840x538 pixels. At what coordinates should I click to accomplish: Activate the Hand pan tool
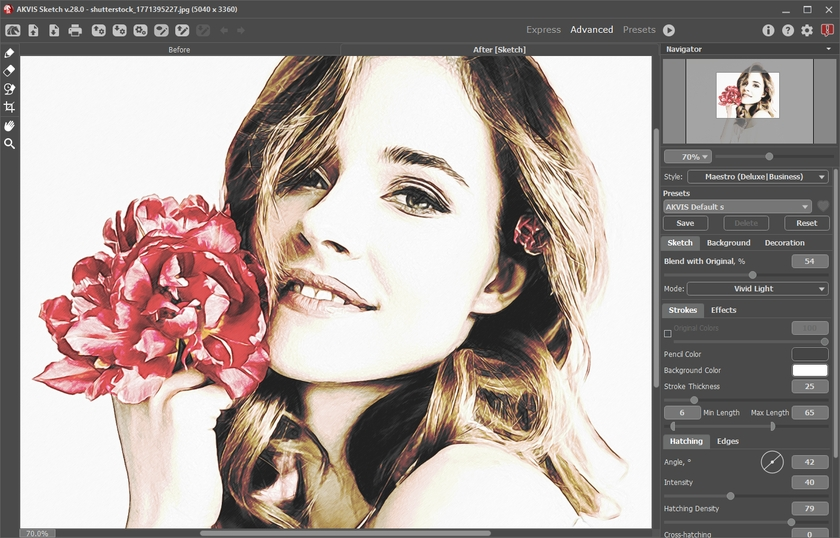coord(10,126)
